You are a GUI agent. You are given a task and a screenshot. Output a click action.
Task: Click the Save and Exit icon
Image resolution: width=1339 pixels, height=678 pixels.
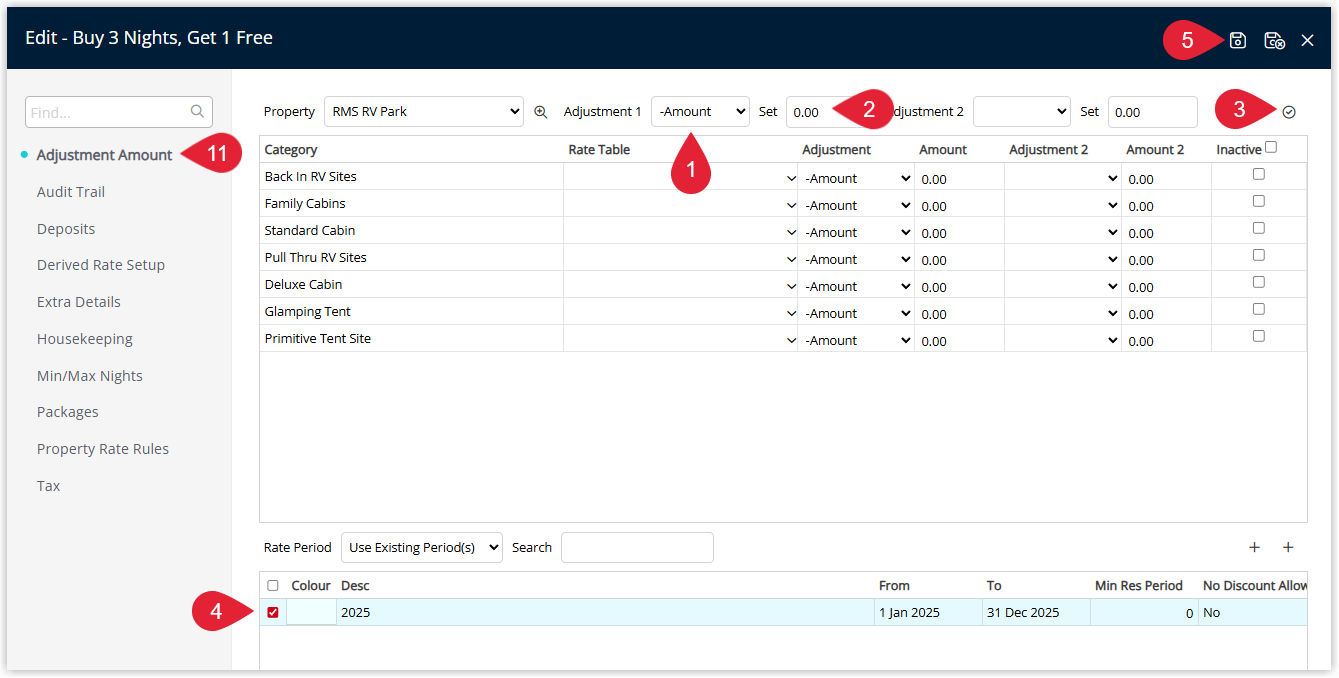[1274, 40]
